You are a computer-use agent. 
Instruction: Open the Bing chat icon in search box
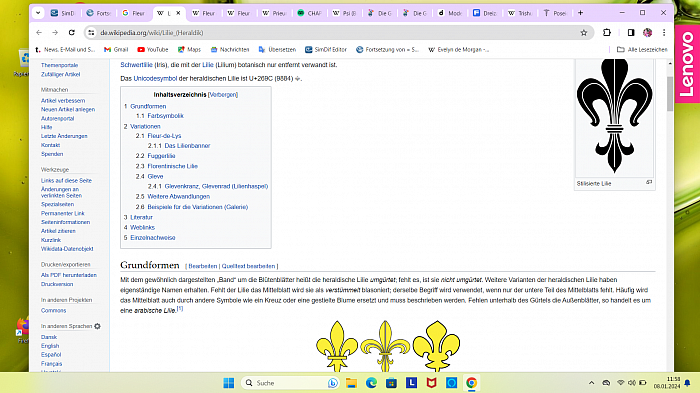coord(333,383)
